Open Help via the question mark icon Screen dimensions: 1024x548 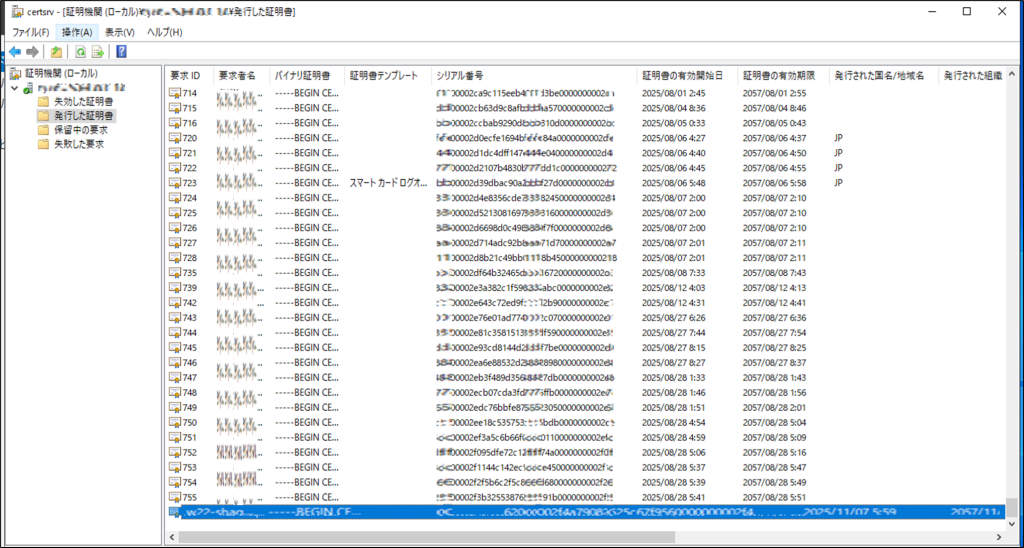click(121, 51)
